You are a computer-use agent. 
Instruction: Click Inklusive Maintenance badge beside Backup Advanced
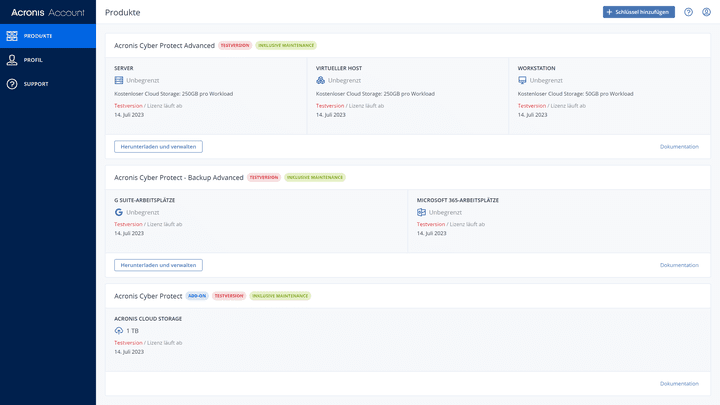click(x=315, y=177)
